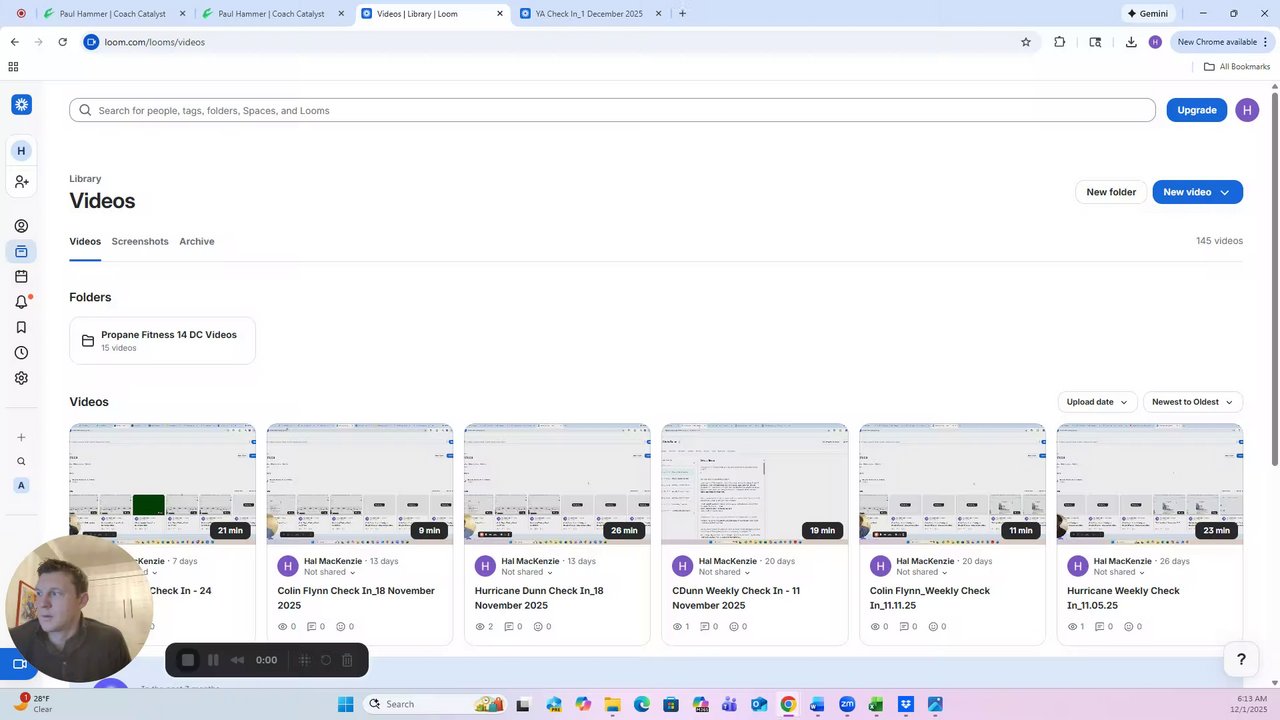The width and height of the screenshot is (1280, 720).
Task: Open a new browser tab
Action: coord(682,14)
